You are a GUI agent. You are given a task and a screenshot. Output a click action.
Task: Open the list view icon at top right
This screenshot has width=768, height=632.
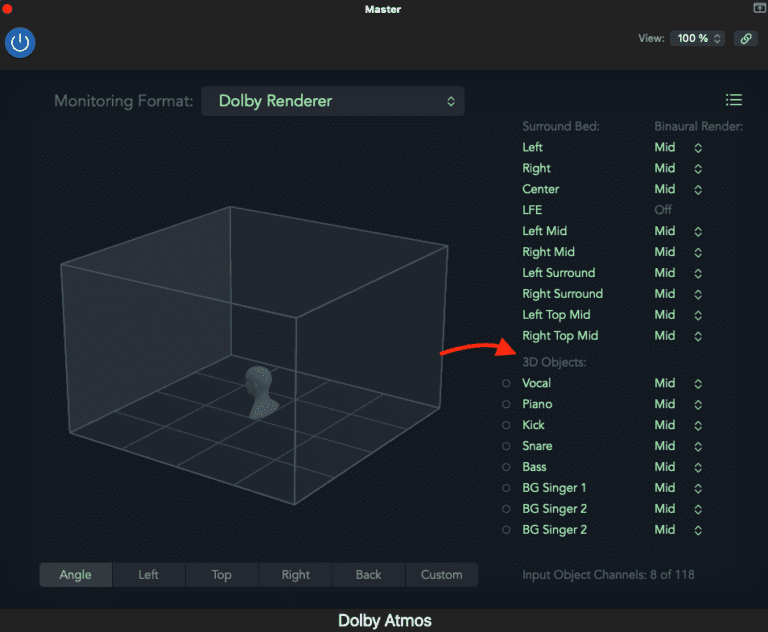(734, 100)
